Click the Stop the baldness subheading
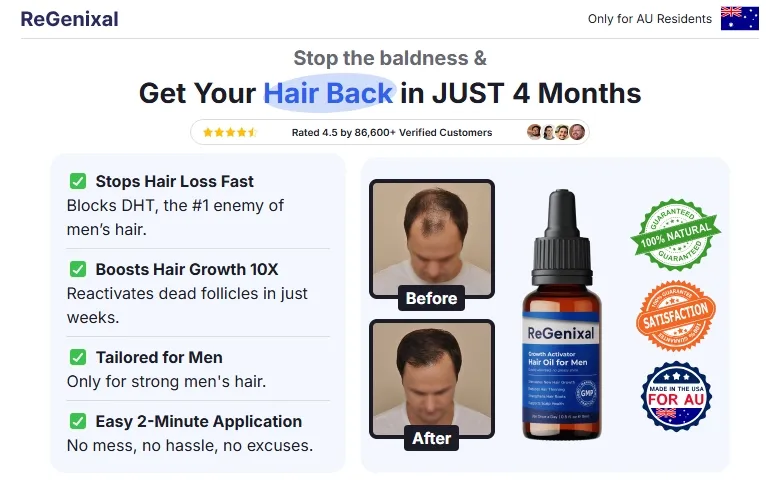The width and height of the screenshot is (766, 487). [x=390, y=58]
